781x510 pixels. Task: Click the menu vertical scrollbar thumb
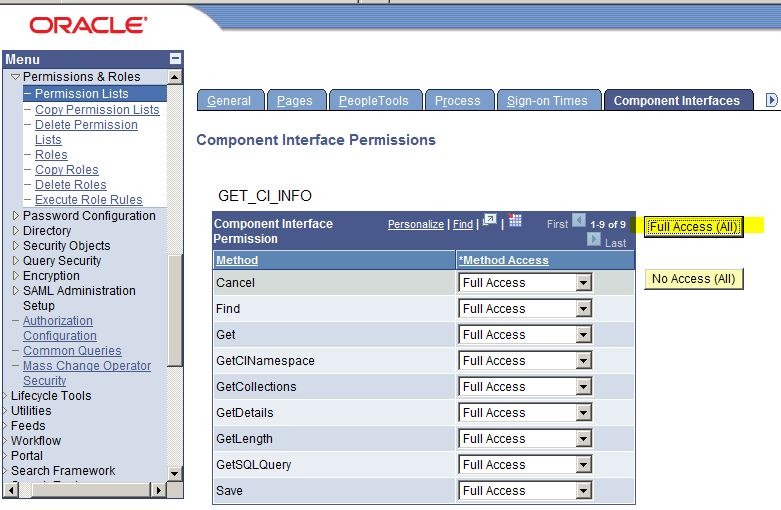[x=174, y=311]
